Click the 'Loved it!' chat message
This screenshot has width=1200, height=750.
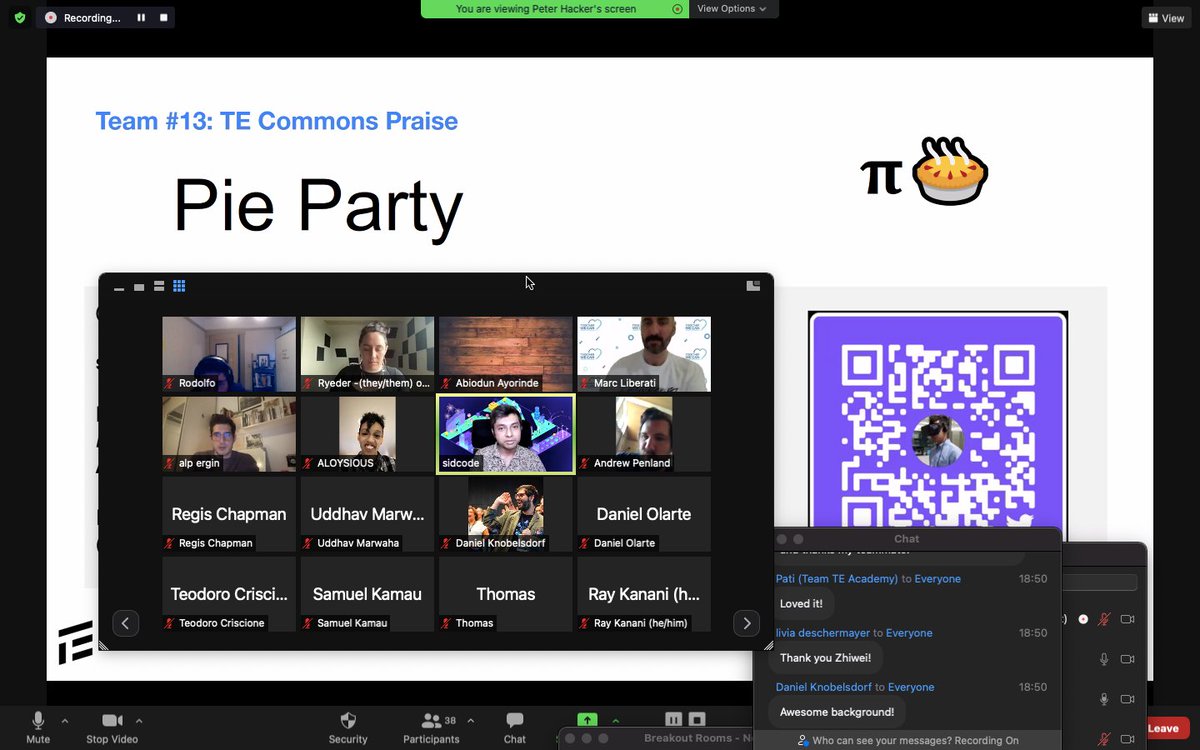click(801, 604)
